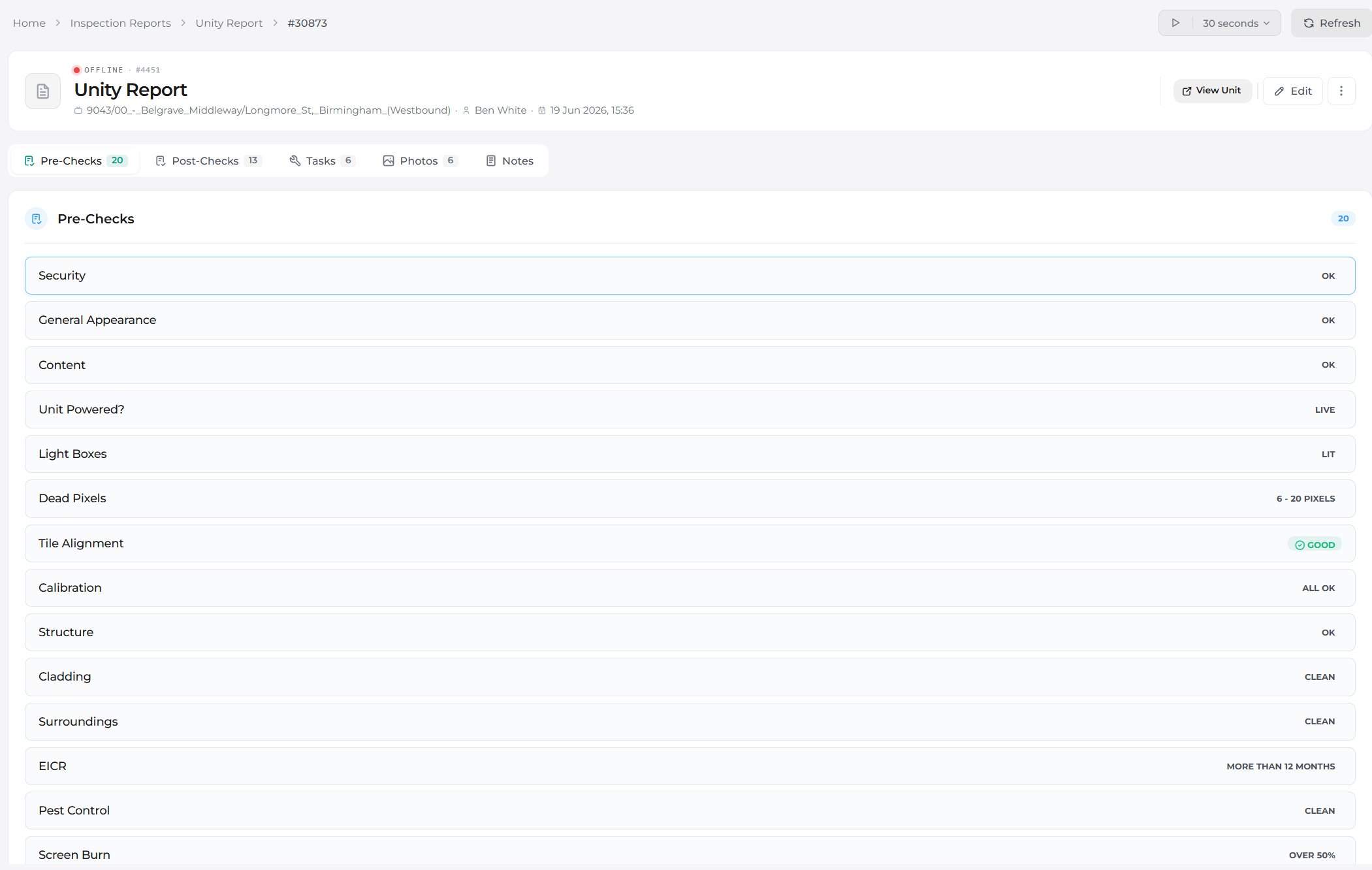Viewport: 1372px width, 870px height.
Task: Open the Tasks tab
Action: pos(322,161)
